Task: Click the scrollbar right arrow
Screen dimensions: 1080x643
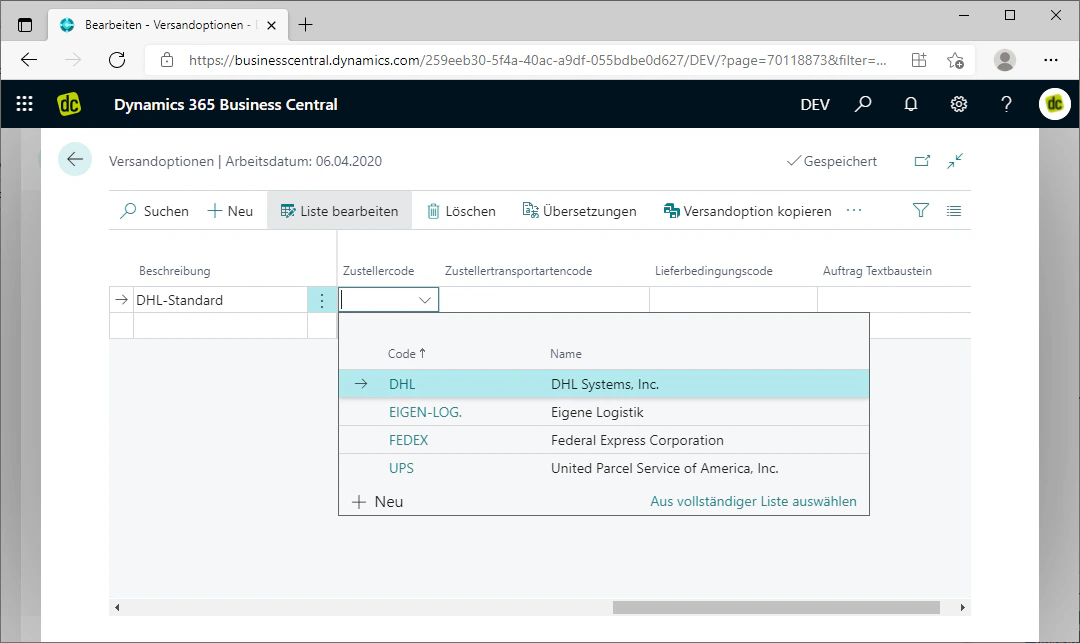Action: [962, 607]
